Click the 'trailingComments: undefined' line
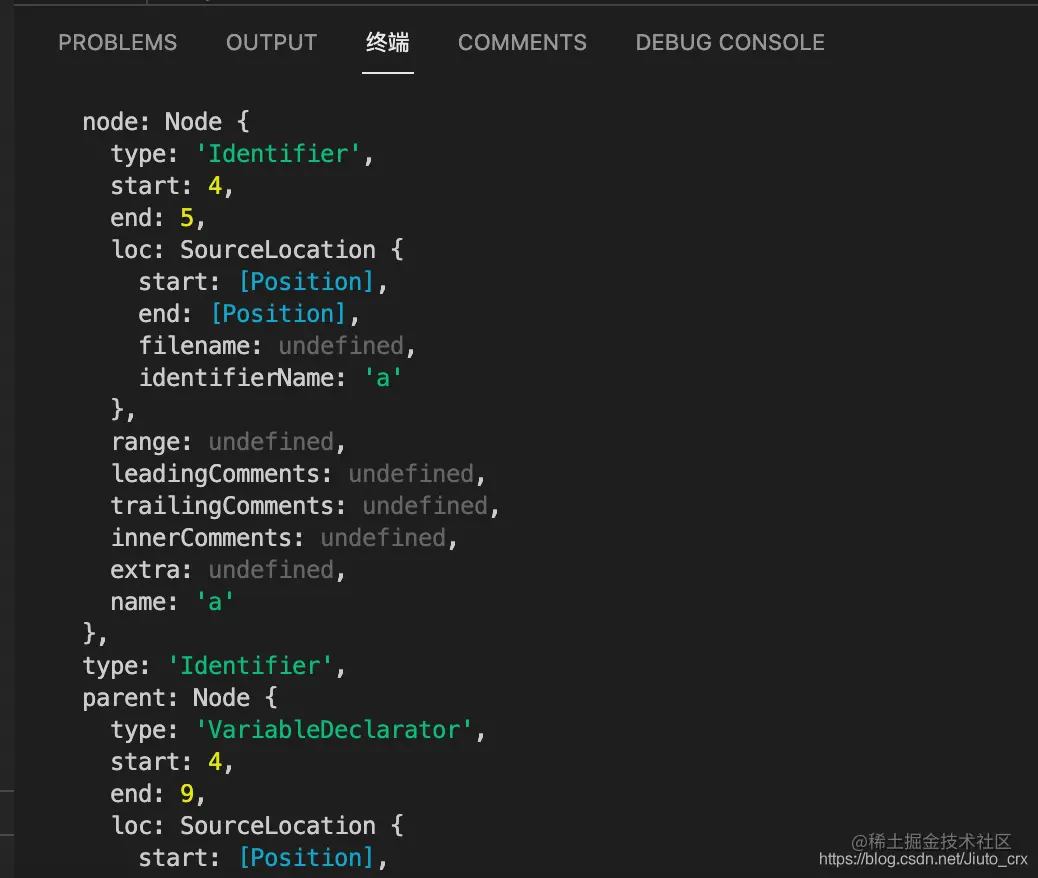This screenshot has width=1038, height=878. 305,505
